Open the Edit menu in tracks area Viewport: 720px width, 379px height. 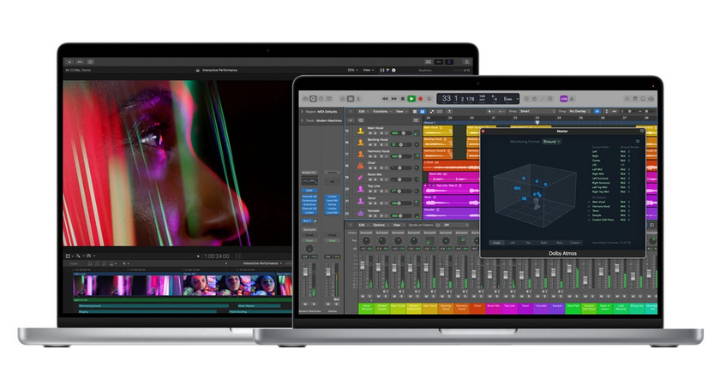[x=362, y=112]
